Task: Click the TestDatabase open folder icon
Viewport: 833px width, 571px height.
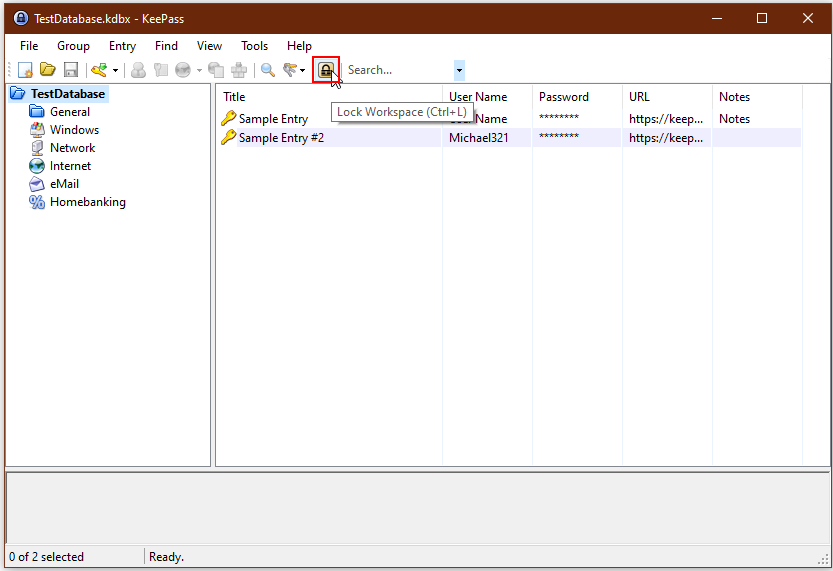Action: (x=18, y=93)
